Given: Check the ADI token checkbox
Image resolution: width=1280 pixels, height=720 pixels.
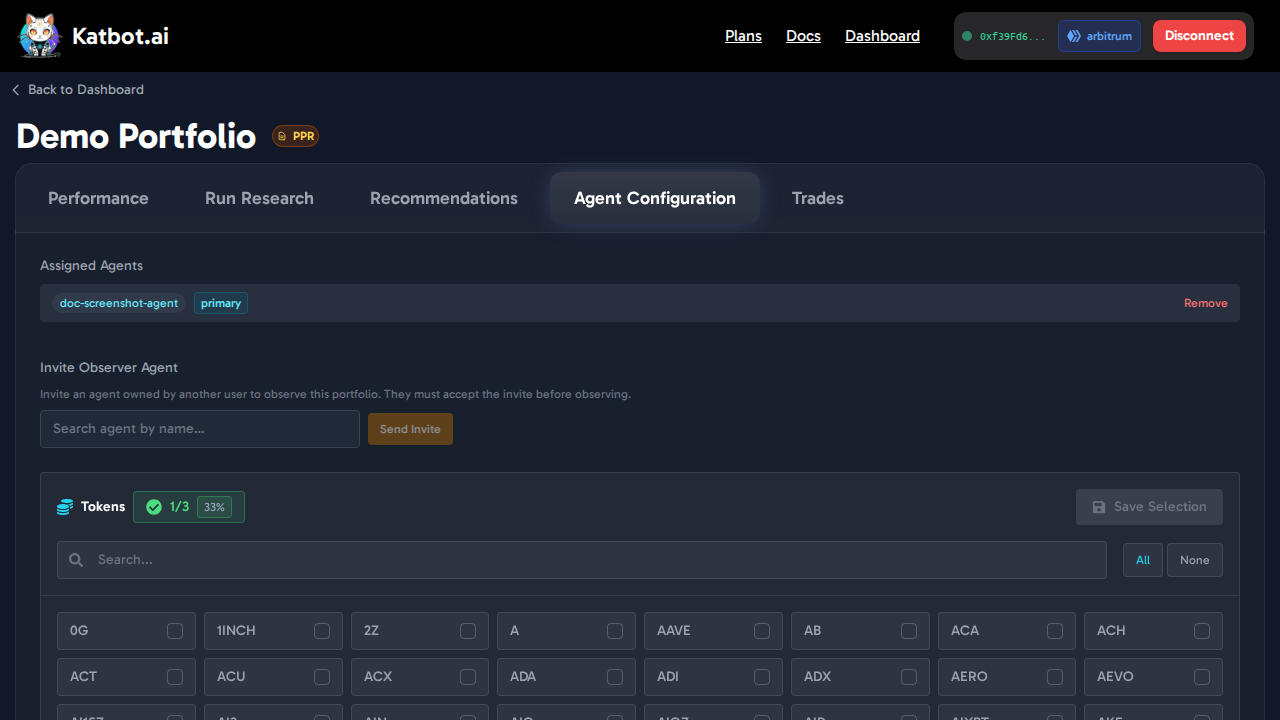Looking at the screenshot, I should 762,677.
